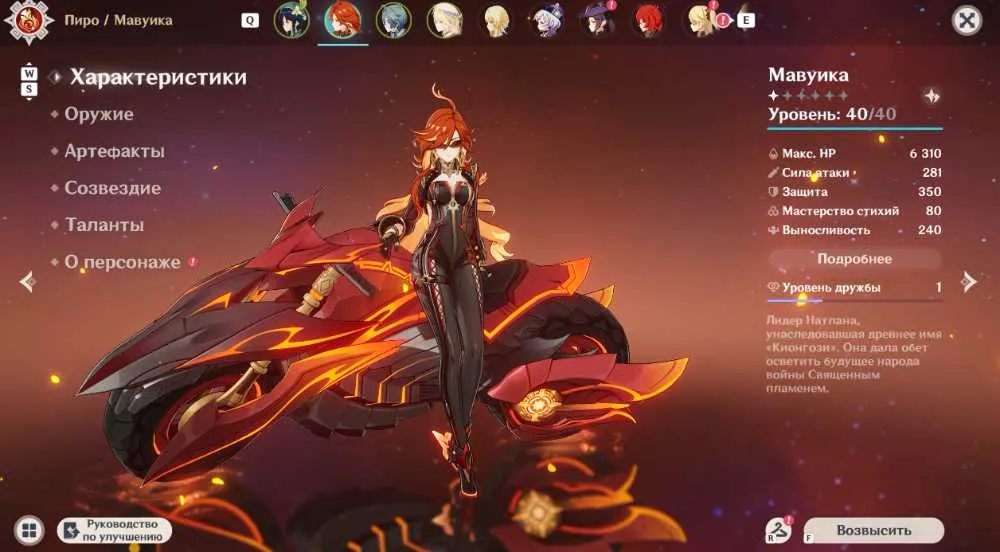Open the Созвездие tab

(112, 188)
